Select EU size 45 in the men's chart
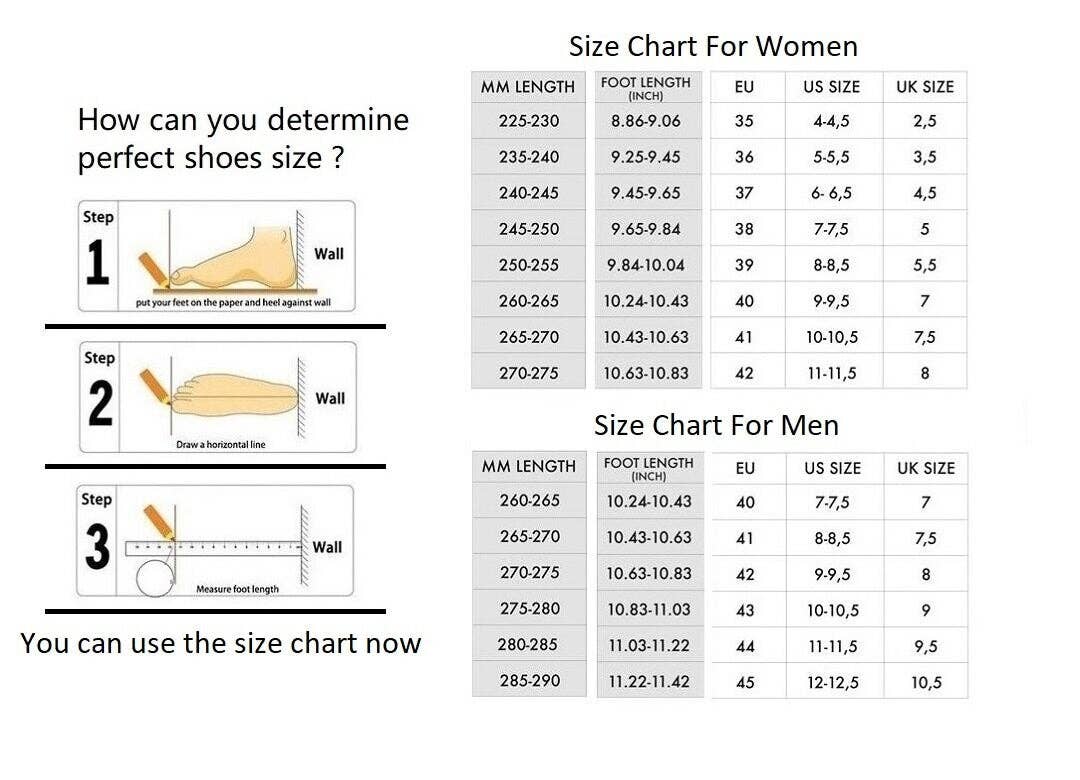1080x780 pixels. (x=745, y=682)
